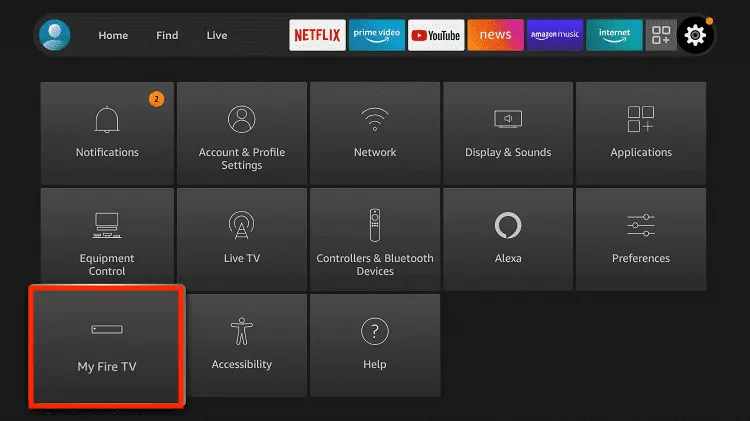Launch the YouTube app shortcut

pos(433,35)
